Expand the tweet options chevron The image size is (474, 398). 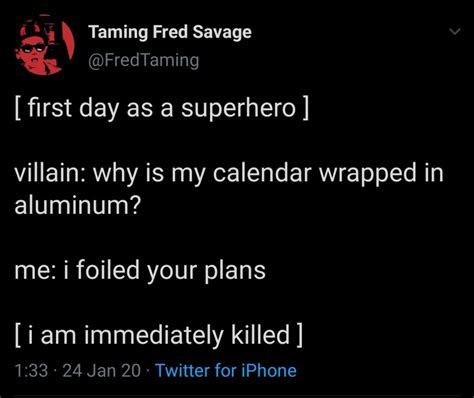pos(455,32)
